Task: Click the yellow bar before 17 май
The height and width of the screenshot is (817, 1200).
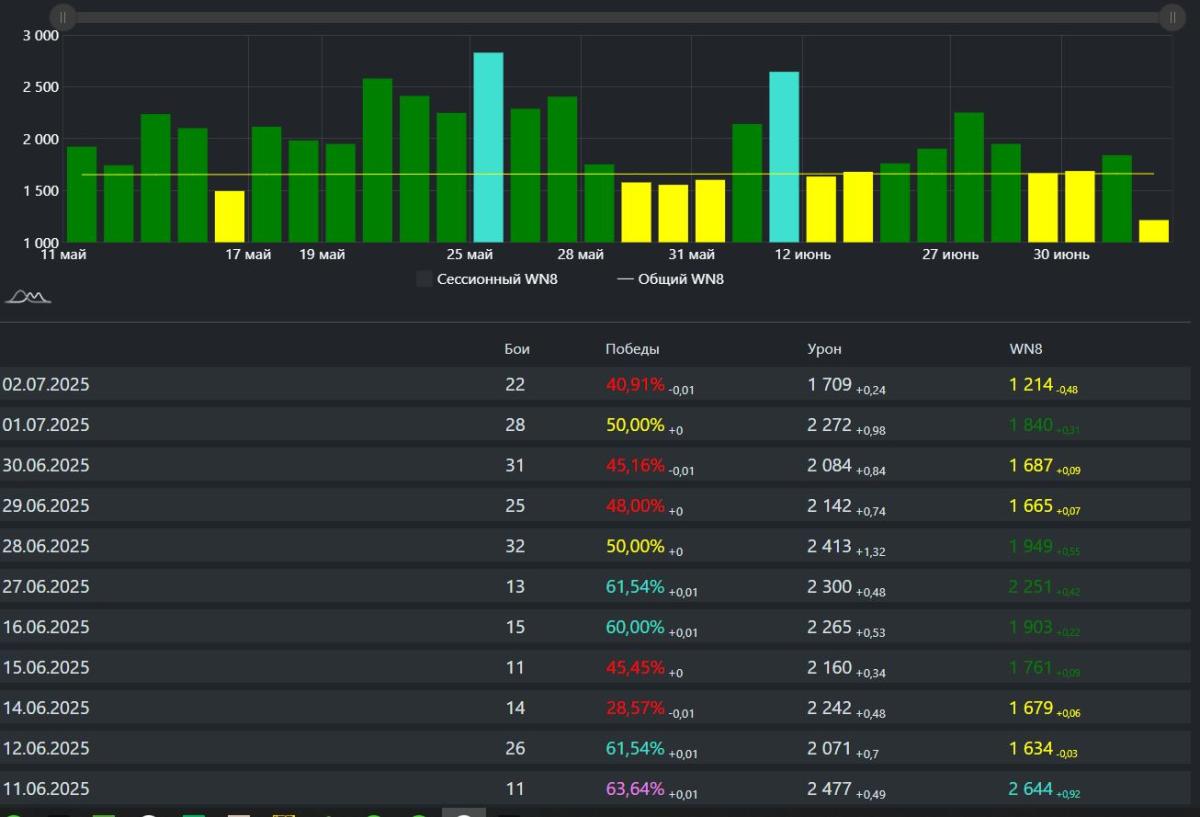Action: (229, 216)
